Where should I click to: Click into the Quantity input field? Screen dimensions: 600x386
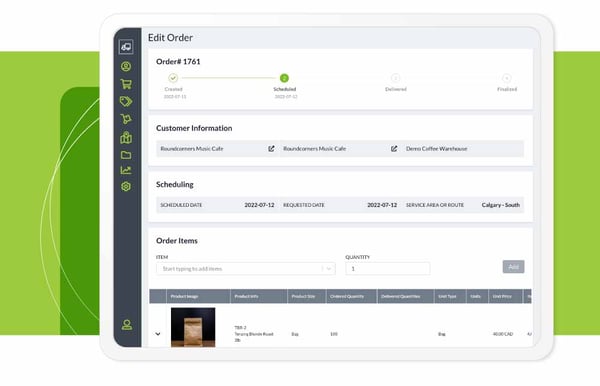pyautogui.click(x=388, y=269)
